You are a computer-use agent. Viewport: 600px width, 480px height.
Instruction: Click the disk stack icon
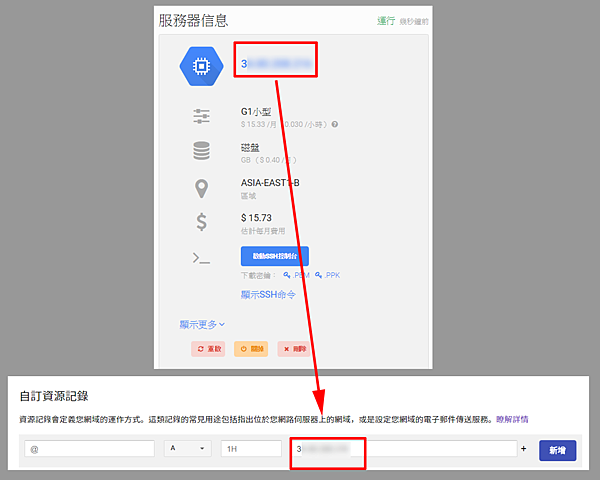[201, 150]
